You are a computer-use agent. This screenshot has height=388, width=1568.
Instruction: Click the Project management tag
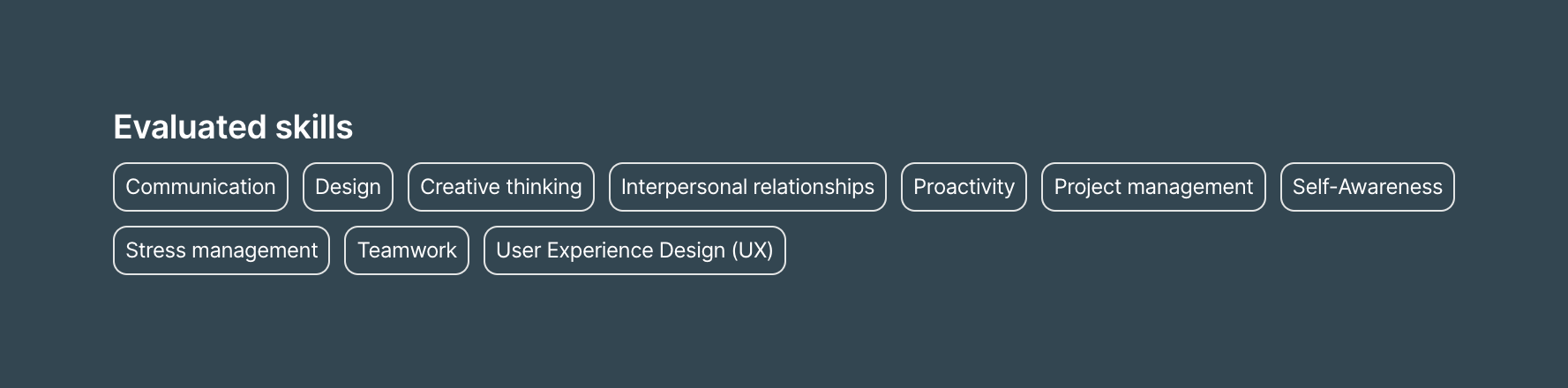click(1153, 187)
